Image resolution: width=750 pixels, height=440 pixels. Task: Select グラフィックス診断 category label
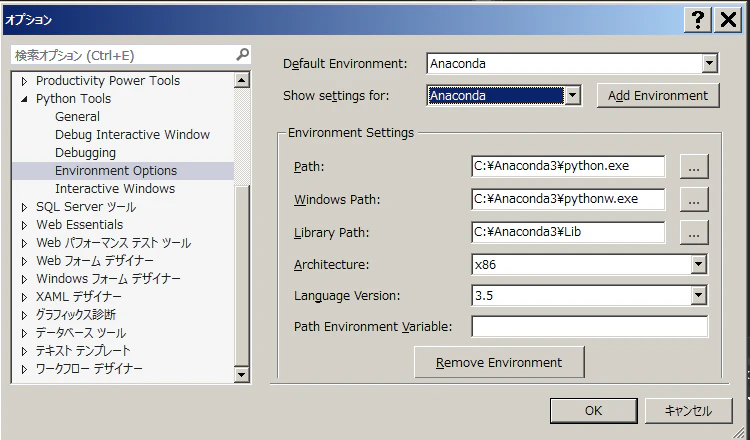[x=76, y=315]
